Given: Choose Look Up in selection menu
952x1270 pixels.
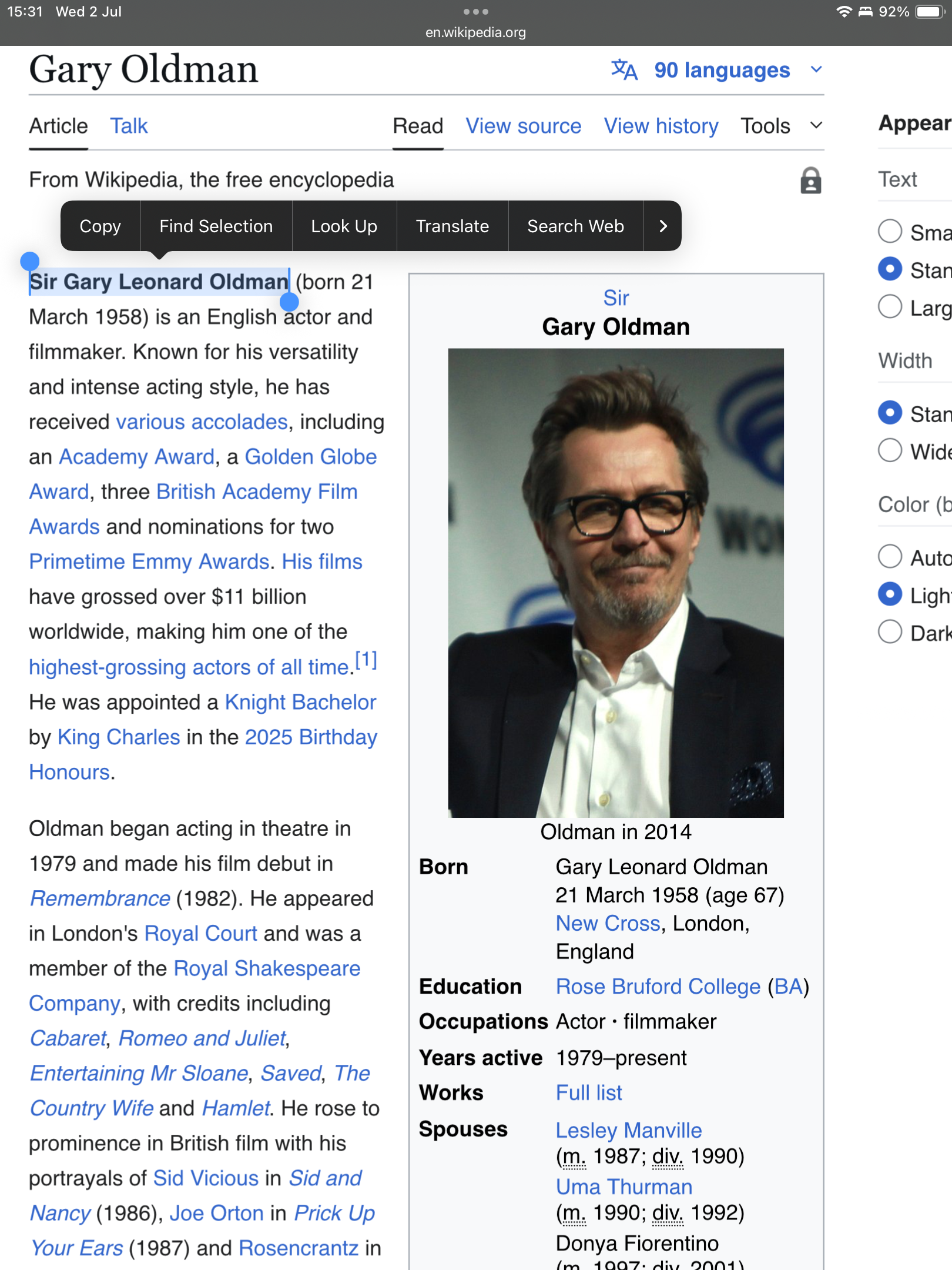Looking at the screenshot, I should 344,226.
